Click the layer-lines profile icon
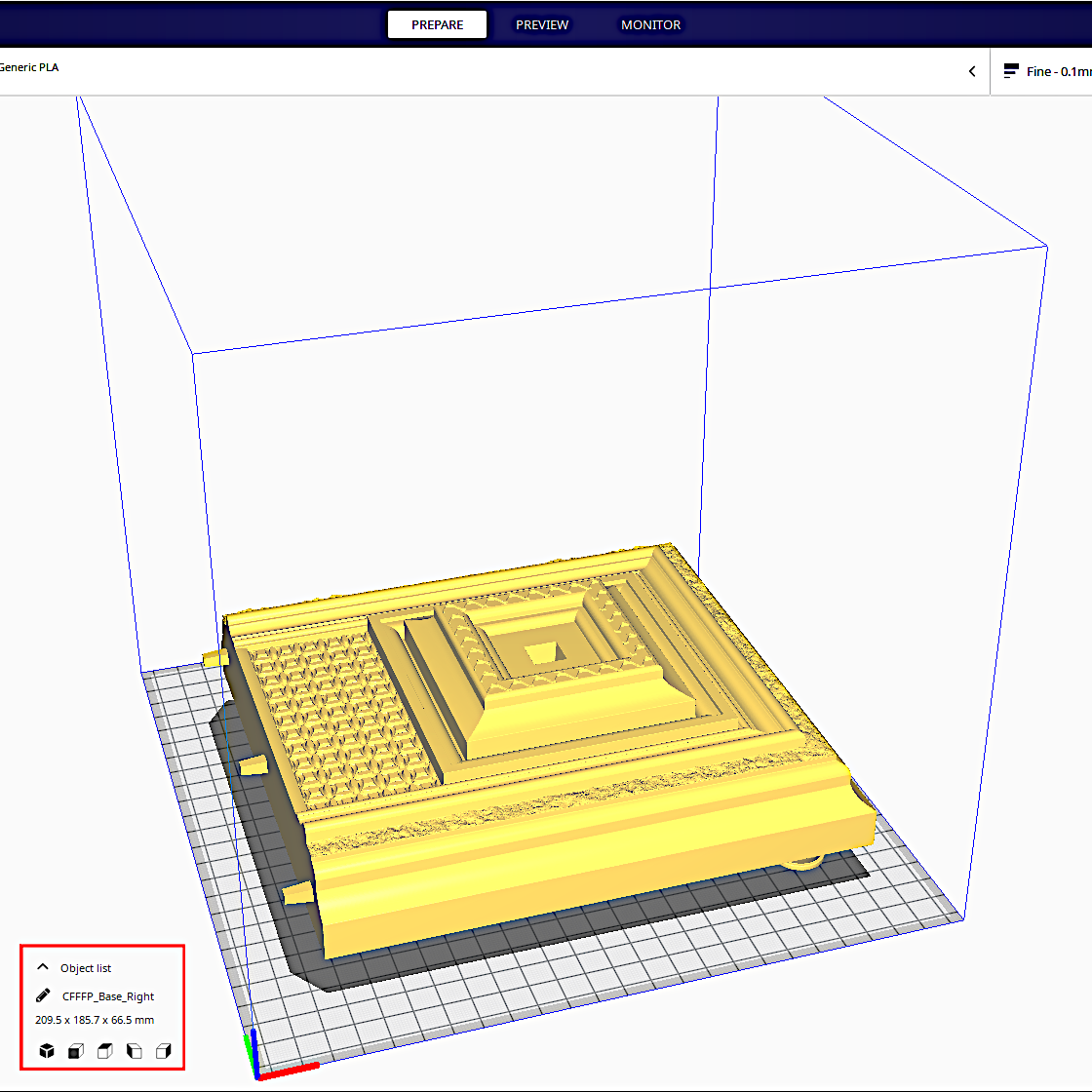This screenshot has width=1092, height=1092. coord(1011,71)
